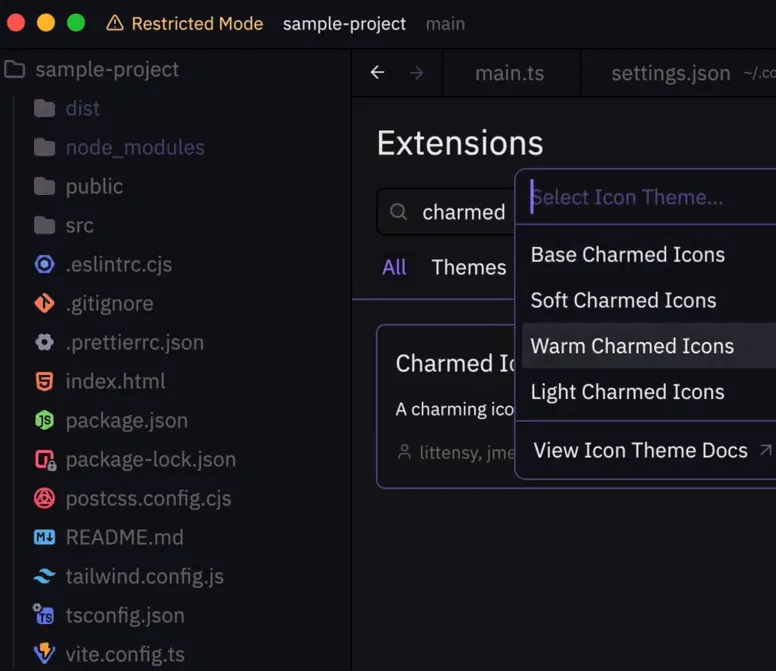Open .gitignore file name
This screenshot has height=671, width=776.
tap(109, 304)
